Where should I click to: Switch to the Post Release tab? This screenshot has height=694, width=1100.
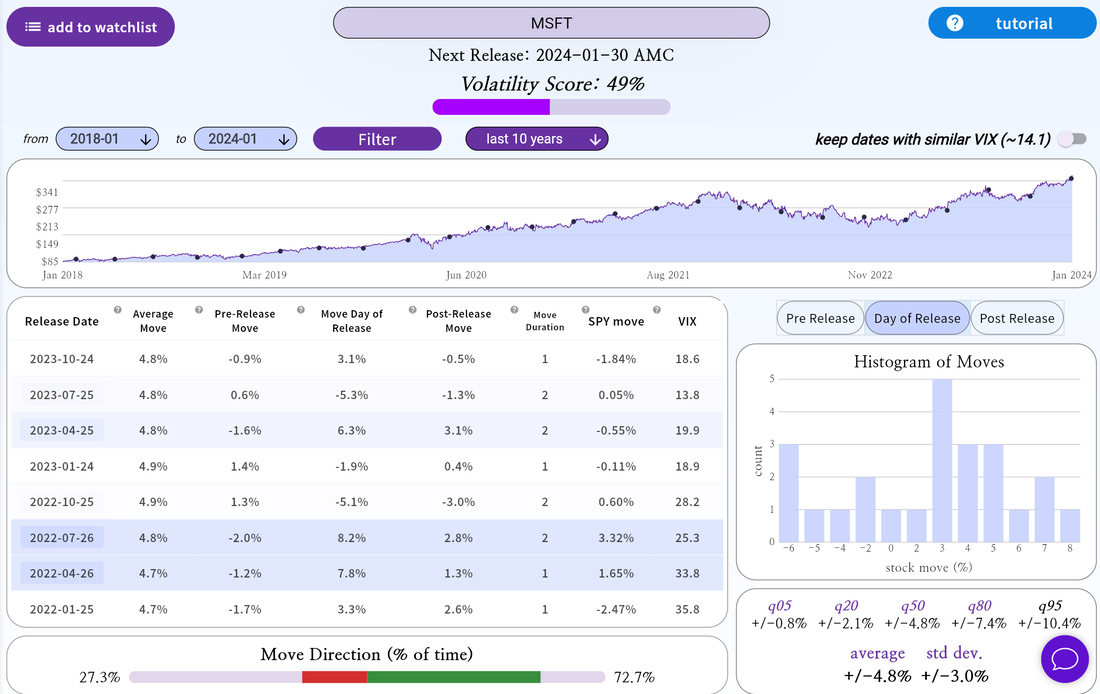coord(1017,318)
